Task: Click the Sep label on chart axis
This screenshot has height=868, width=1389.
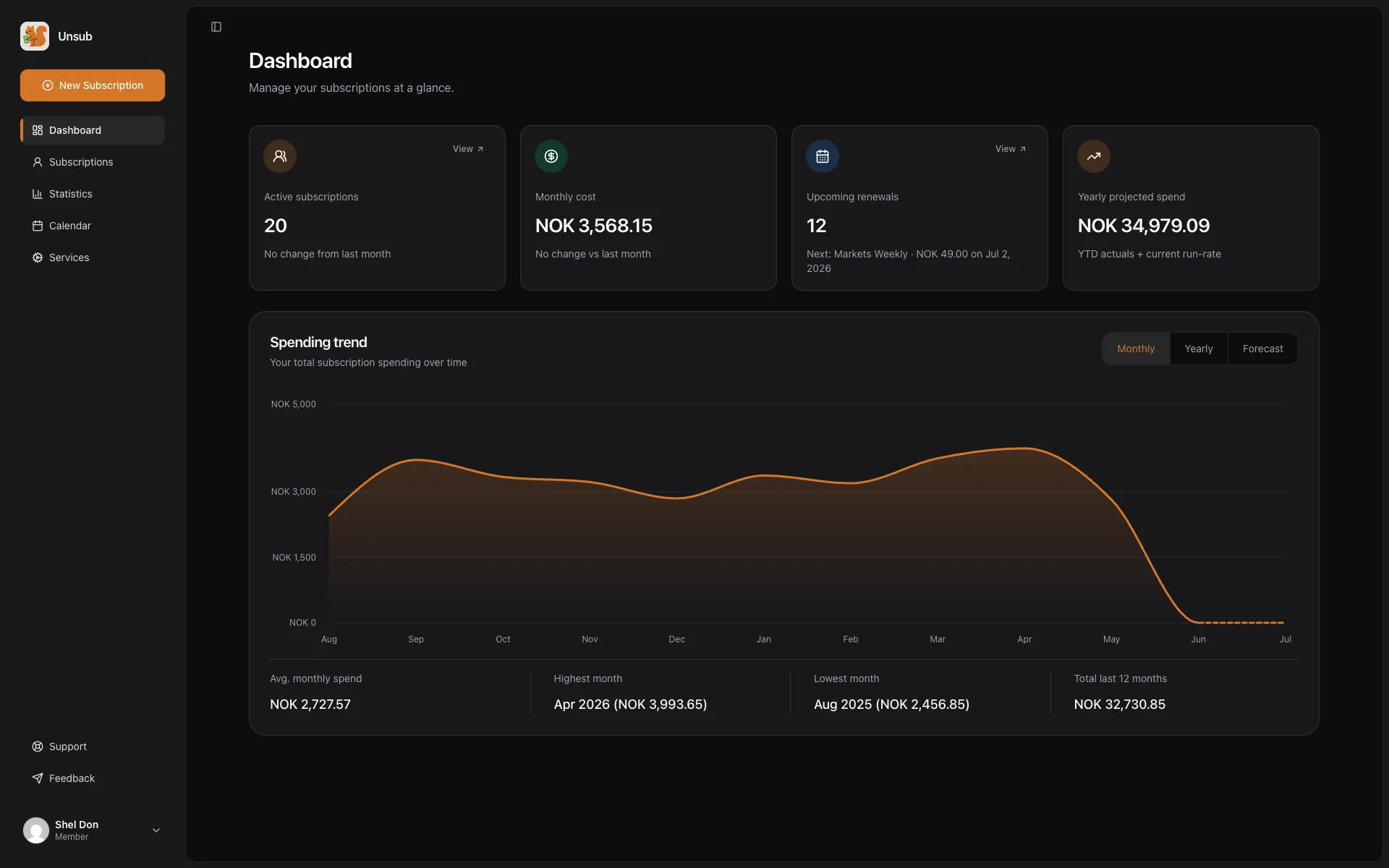Action: (416, 639)
